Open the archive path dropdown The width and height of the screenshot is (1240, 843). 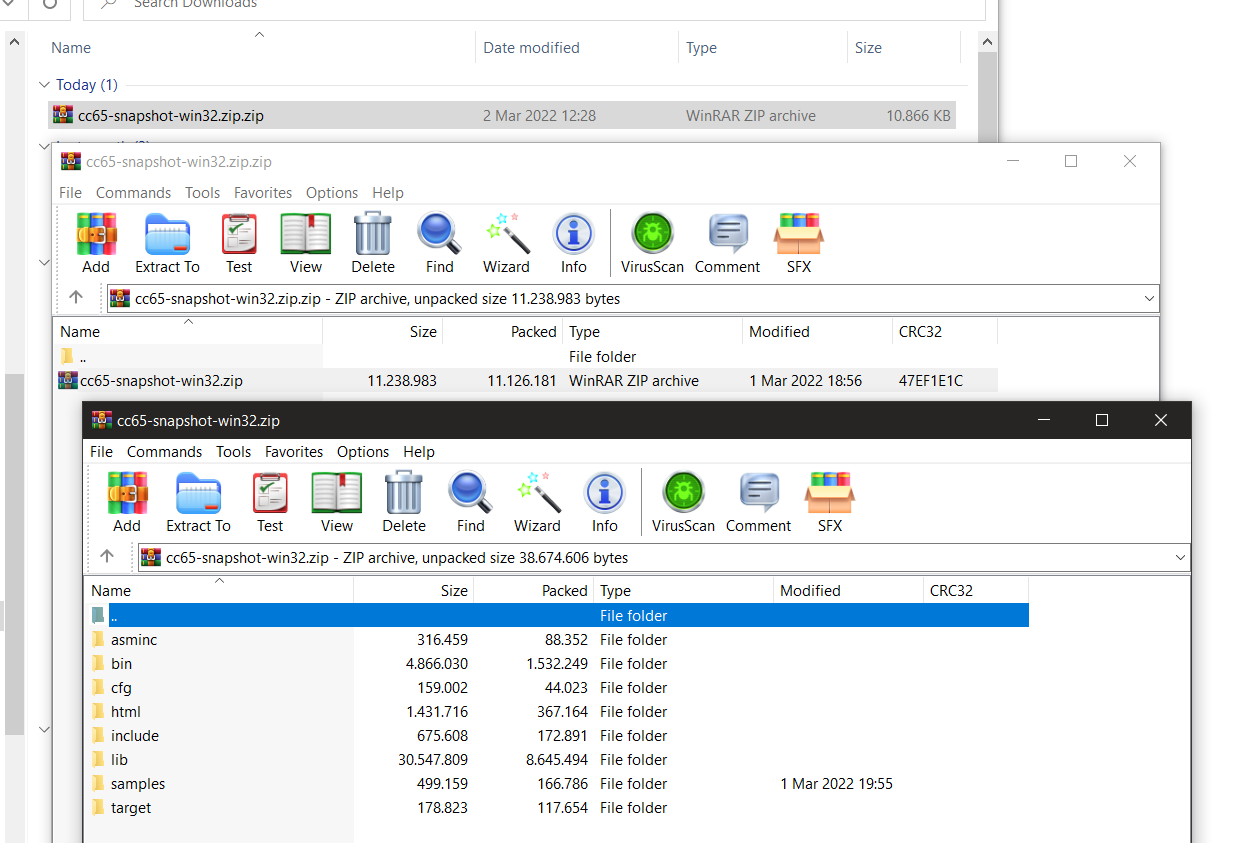point(1180,557)
